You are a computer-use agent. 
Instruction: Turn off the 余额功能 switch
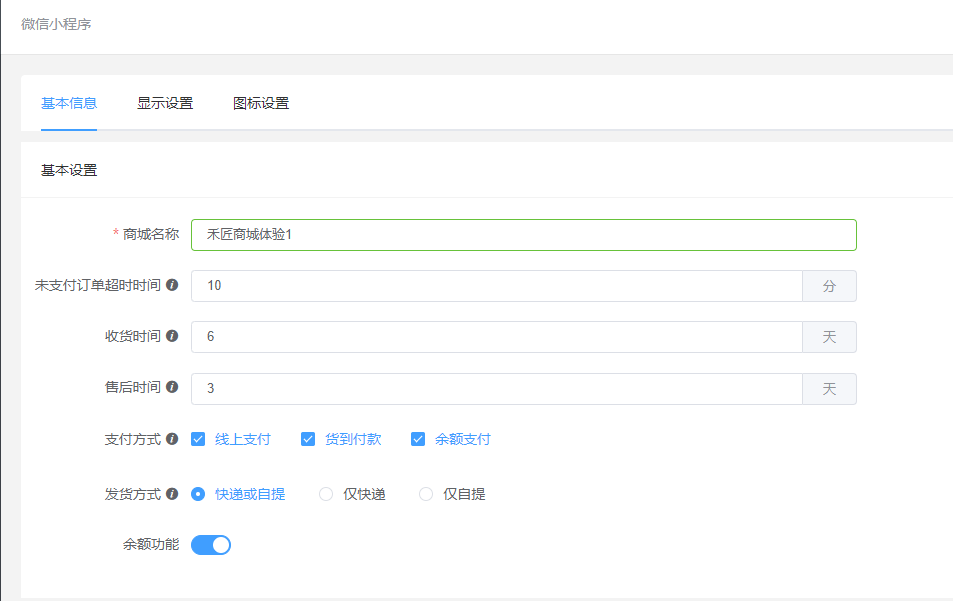(x=211, y=545)
